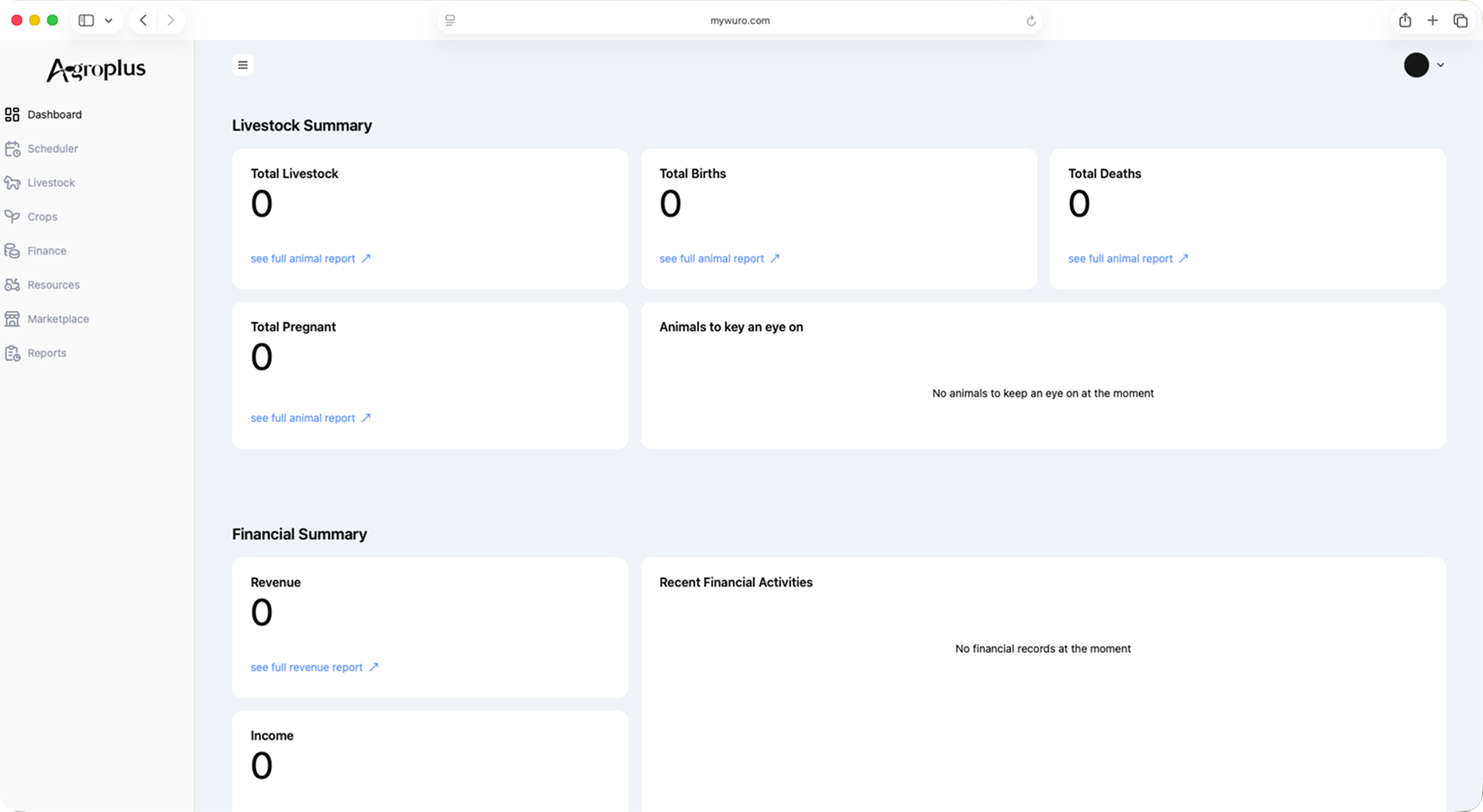Image resolution: width=1483 pixels, height=812 pixels.
Task: Click the mywuro.com address bar
Action: pos(739,21)
